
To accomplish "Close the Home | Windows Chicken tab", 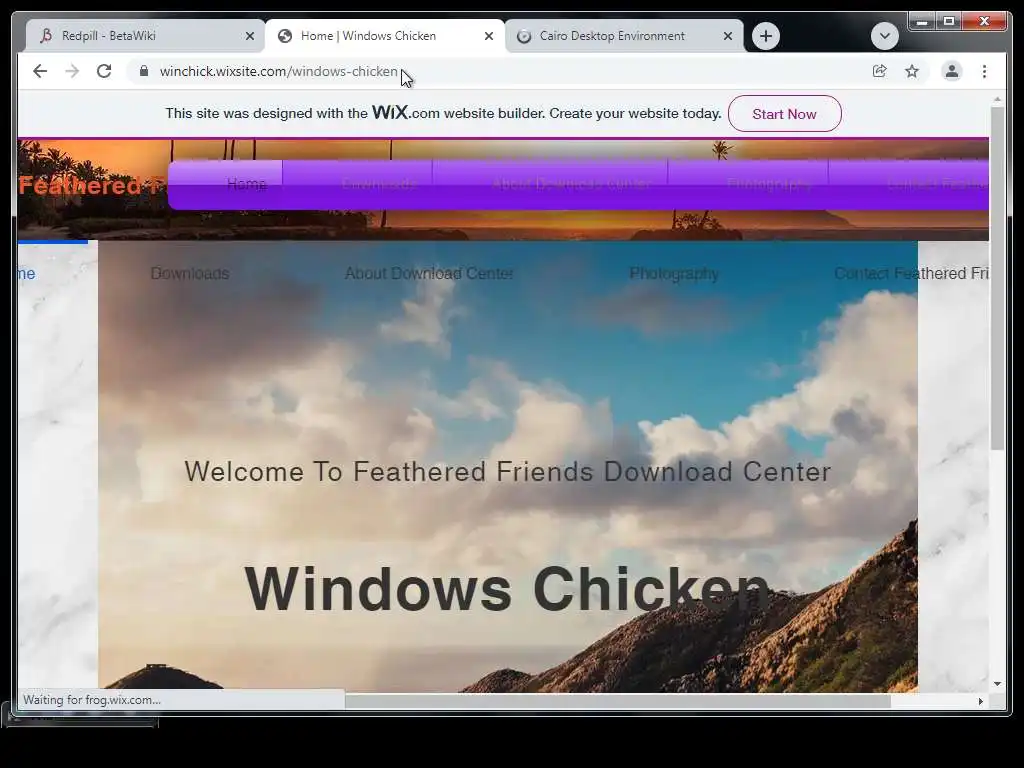I will pos(488,37).
